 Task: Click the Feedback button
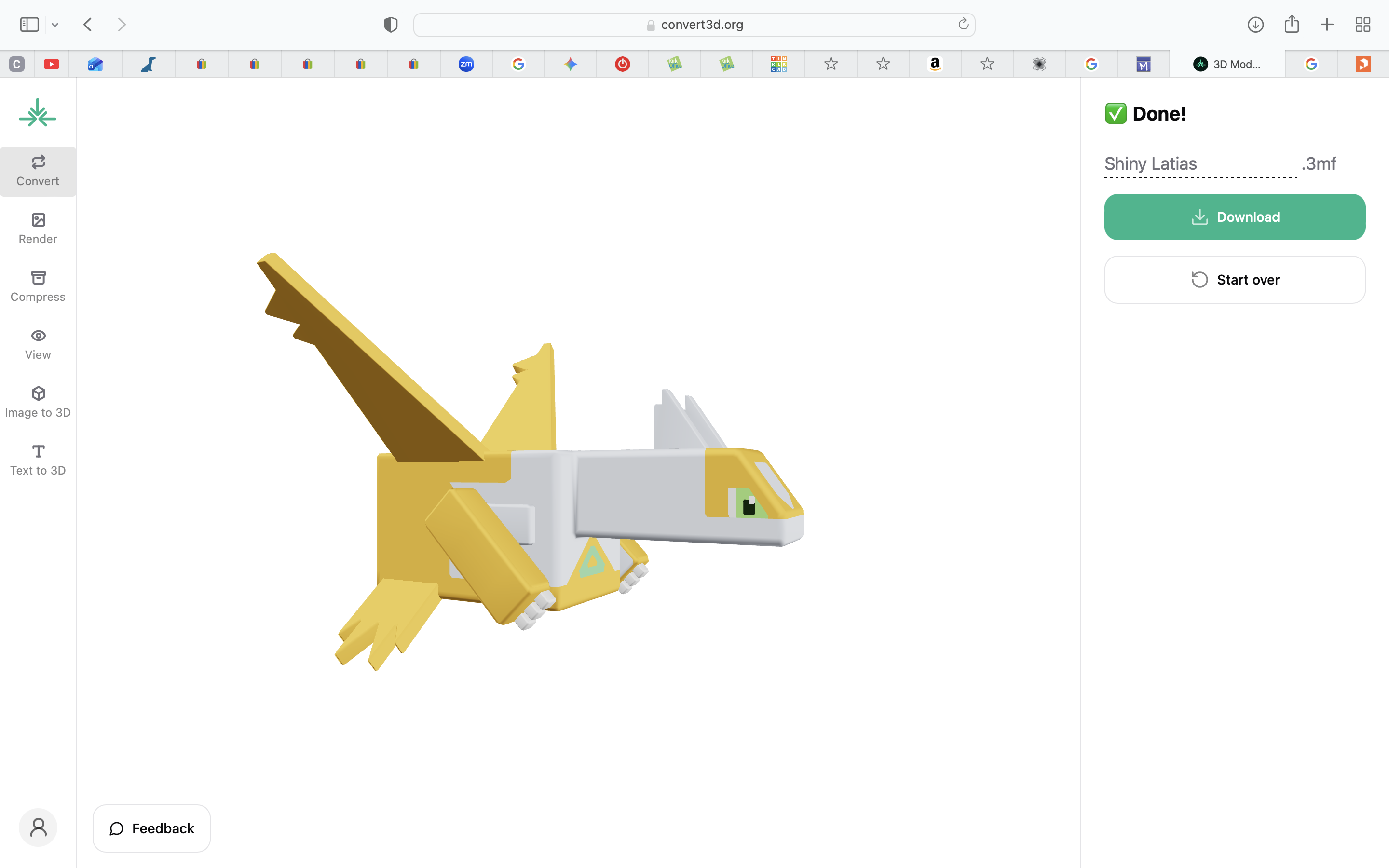click(x=151, y=828)
